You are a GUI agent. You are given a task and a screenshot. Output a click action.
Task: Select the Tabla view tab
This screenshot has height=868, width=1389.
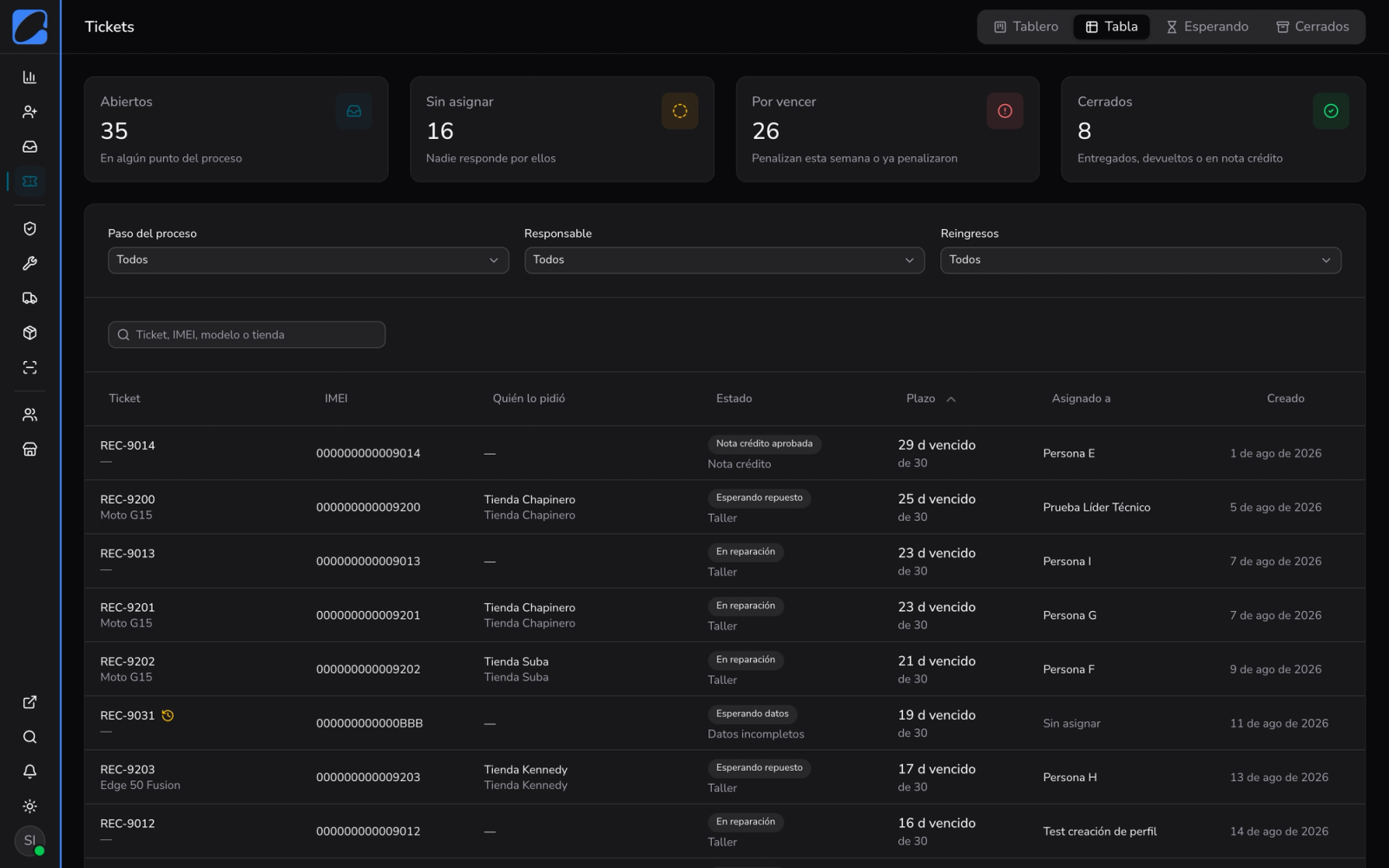pos(1111,27)
